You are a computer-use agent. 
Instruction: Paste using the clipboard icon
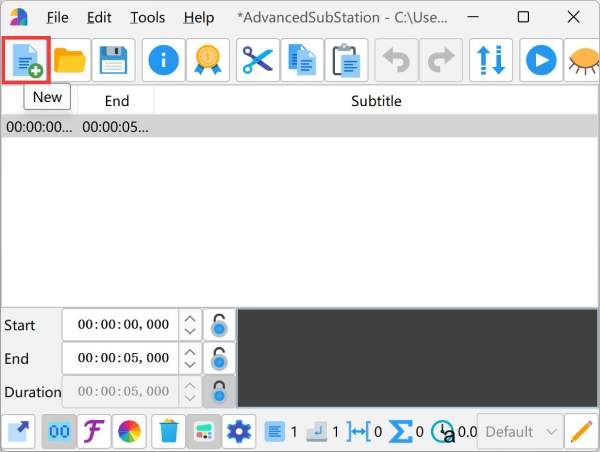(x=346, y=60)
